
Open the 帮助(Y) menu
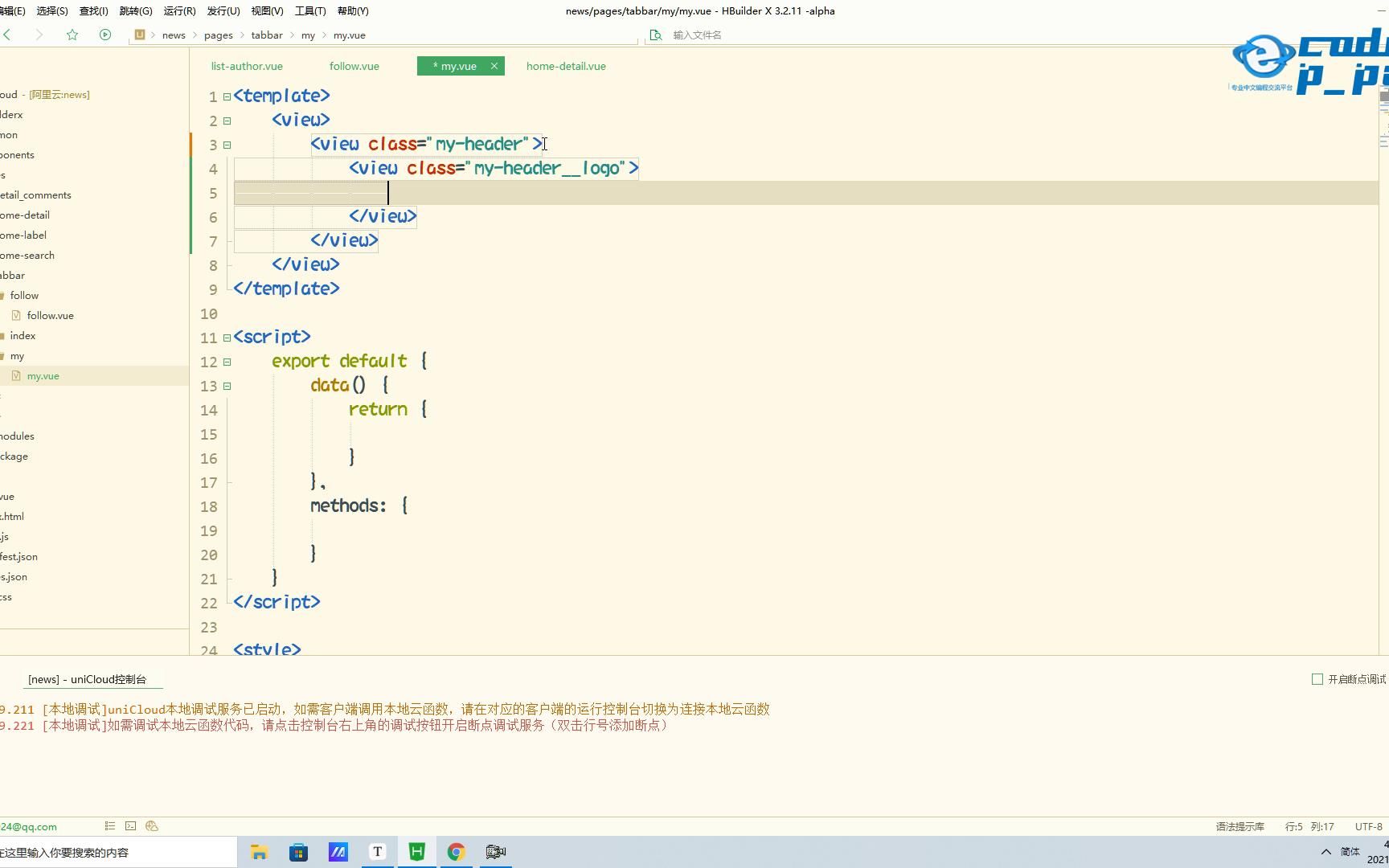tap(353, 10)
